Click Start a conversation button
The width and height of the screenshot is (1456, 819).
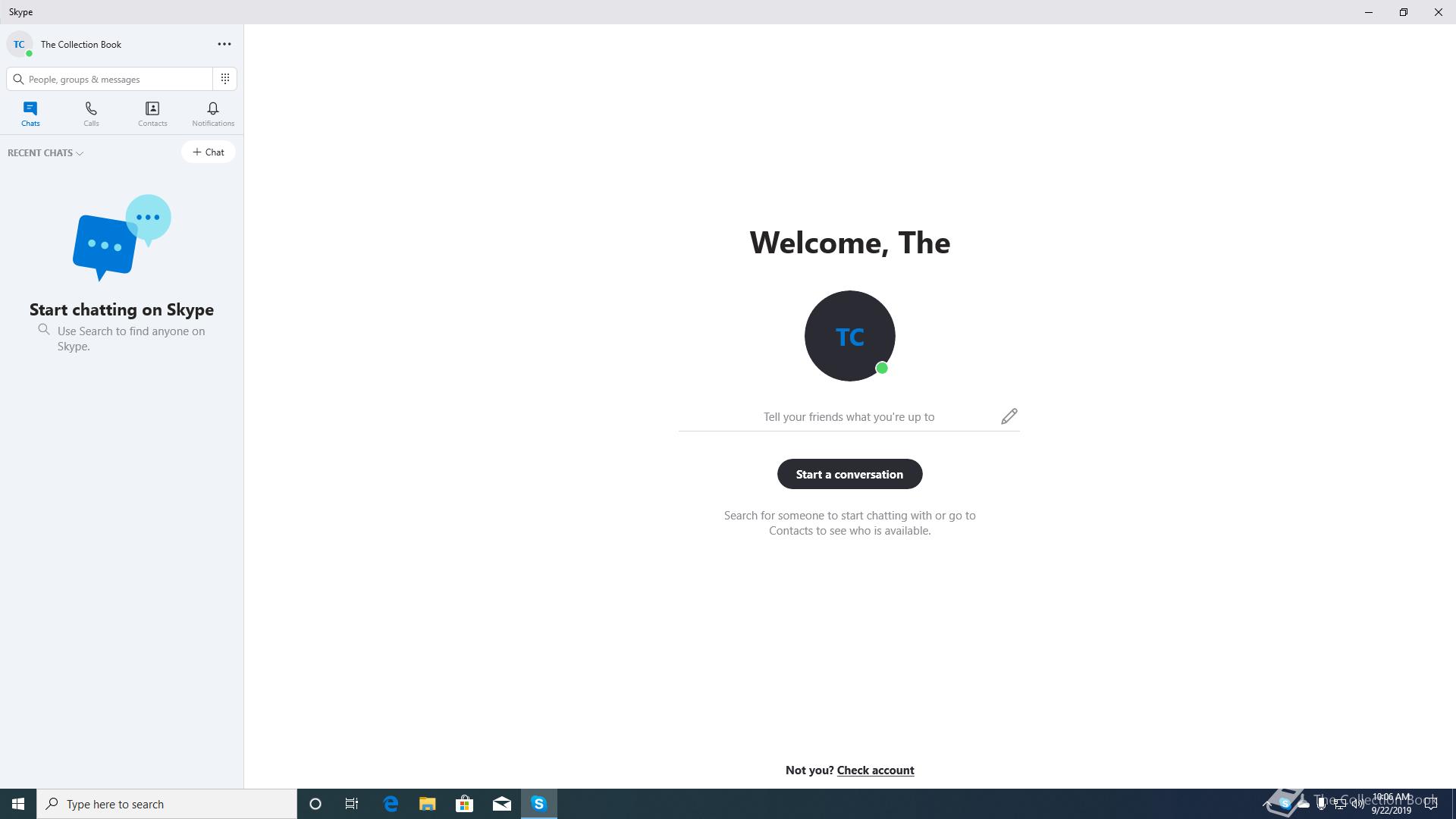(849, 474)
